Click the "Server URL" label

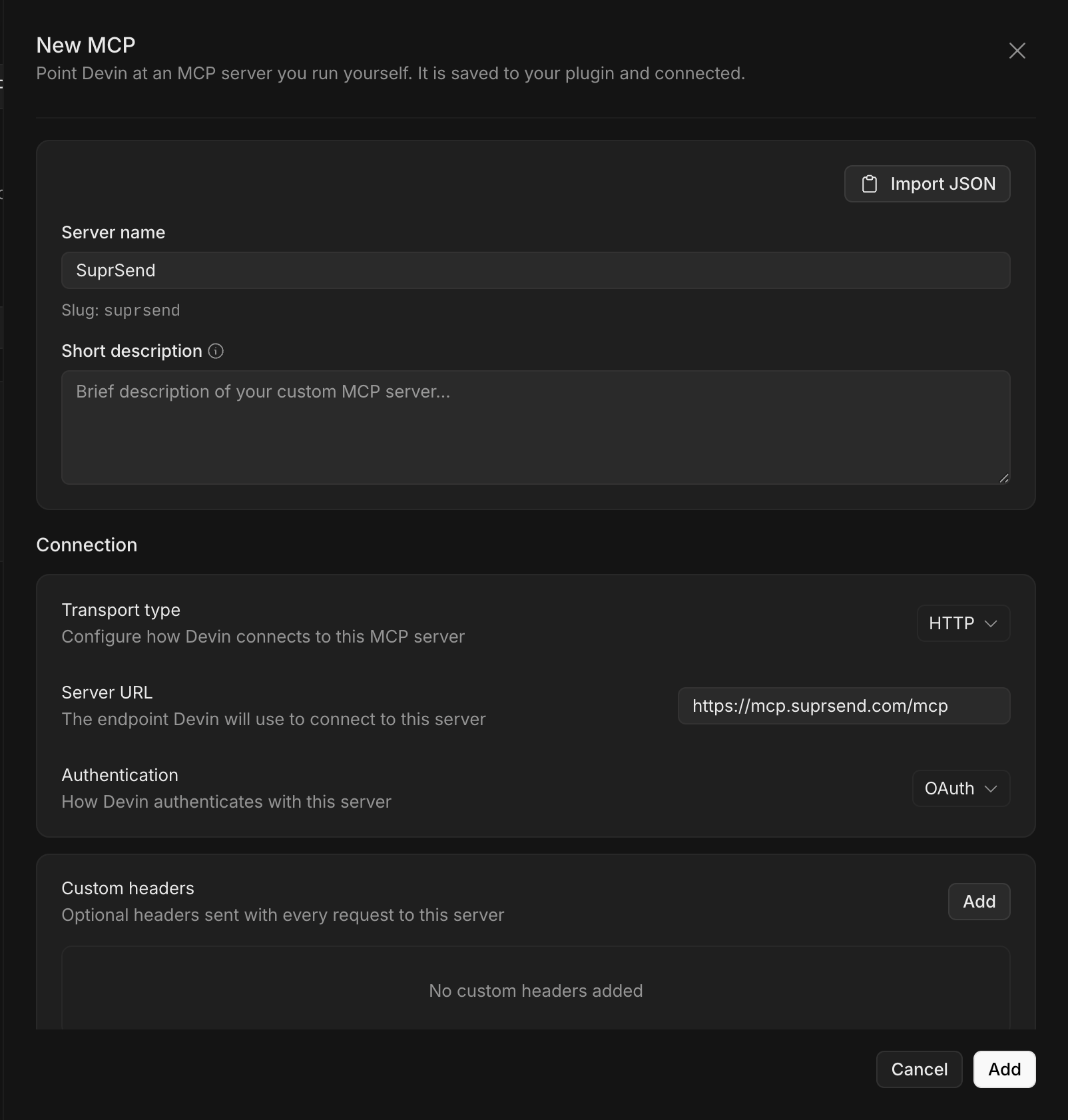(x=107, y=693)
